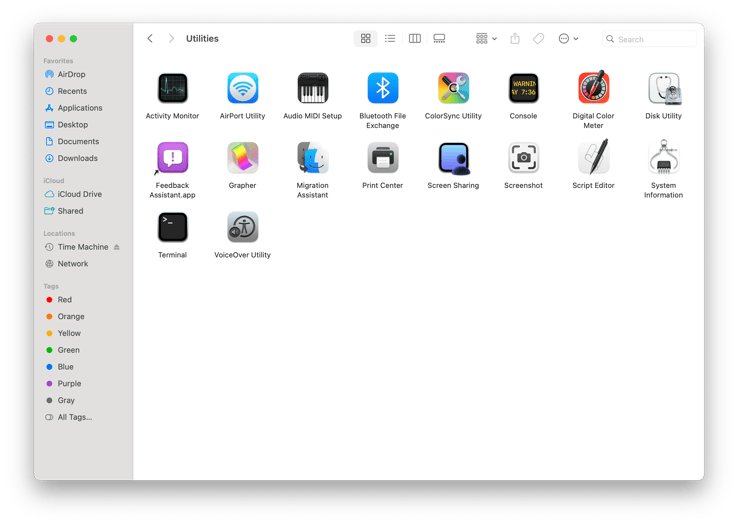Open the Grapher app icon
The height and width of the screenshot is (525, 738).
click(x=242, y=158)
